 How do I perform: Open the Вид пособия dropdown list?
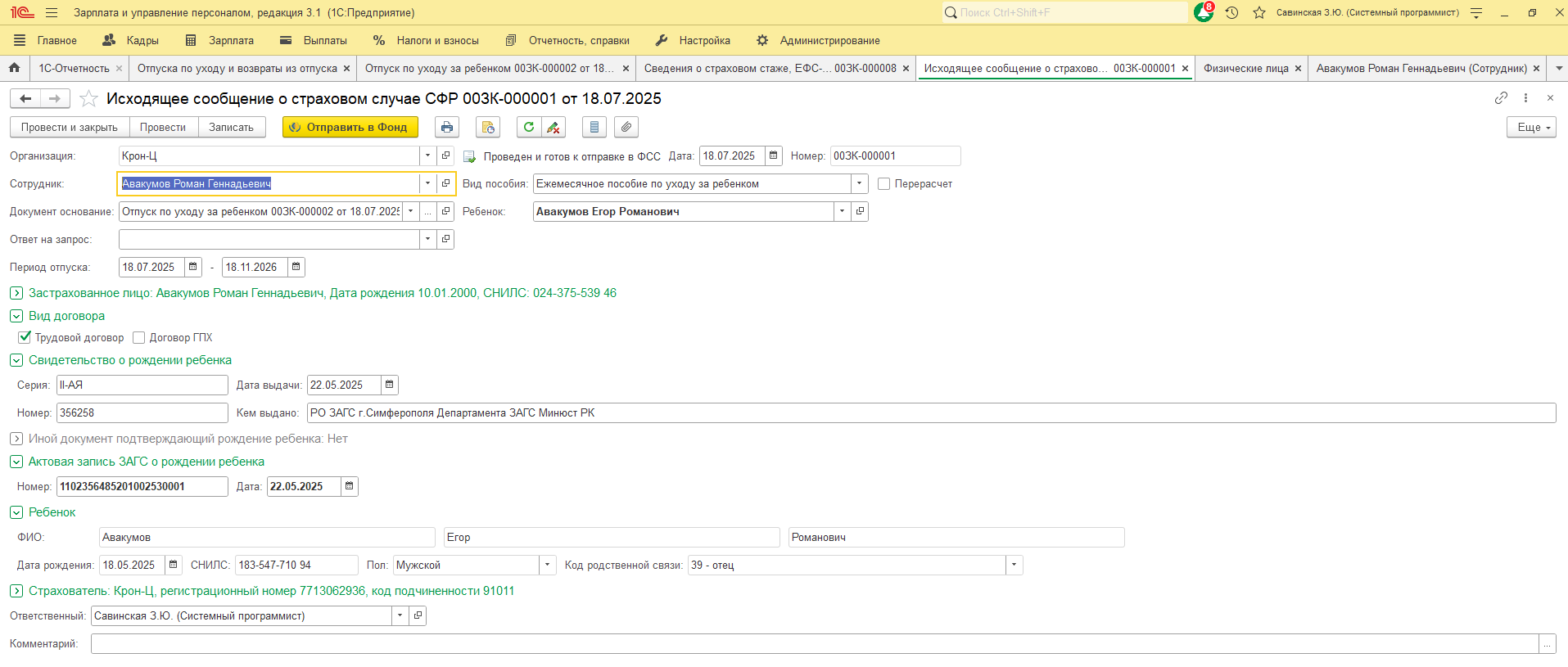(859, 184)
